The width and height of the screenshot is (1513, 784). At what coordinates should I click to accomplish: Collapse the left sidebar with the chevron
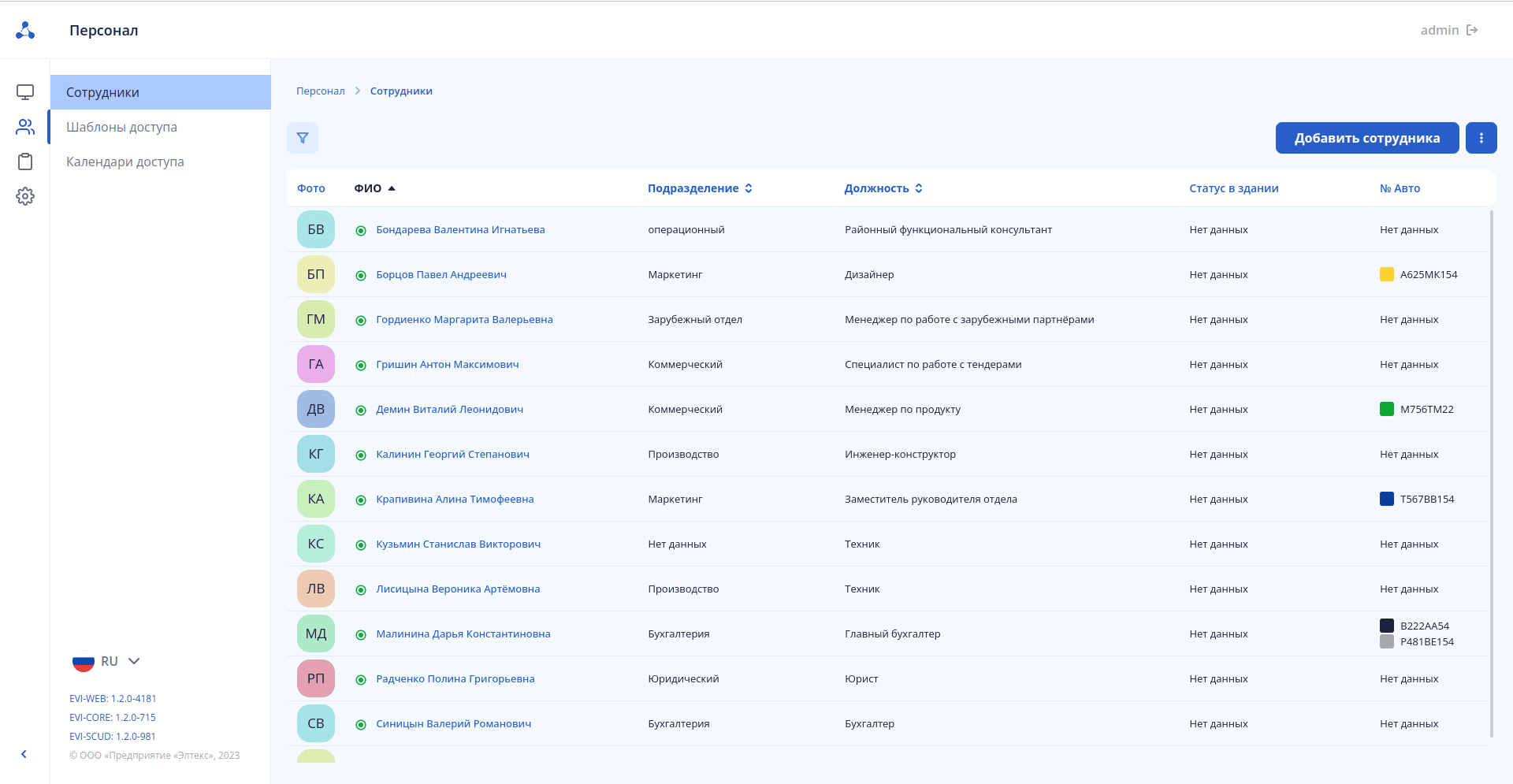click(24, 754)
